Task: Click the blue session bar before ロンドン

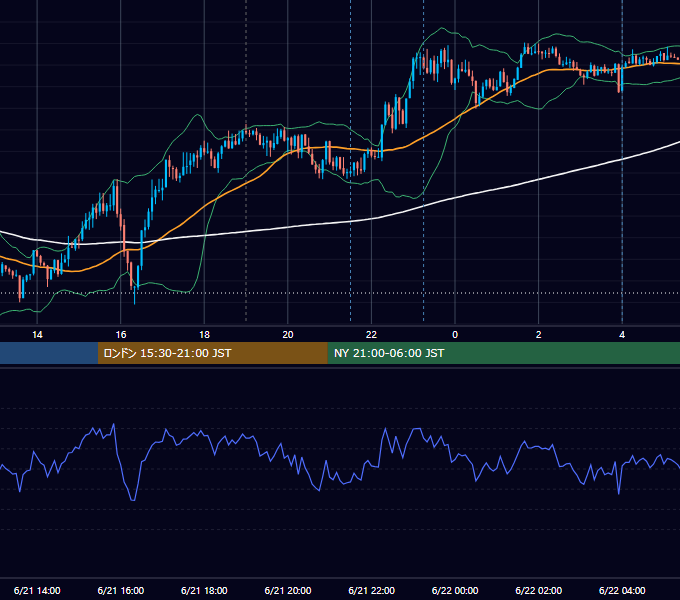Action: pos(49,353)
